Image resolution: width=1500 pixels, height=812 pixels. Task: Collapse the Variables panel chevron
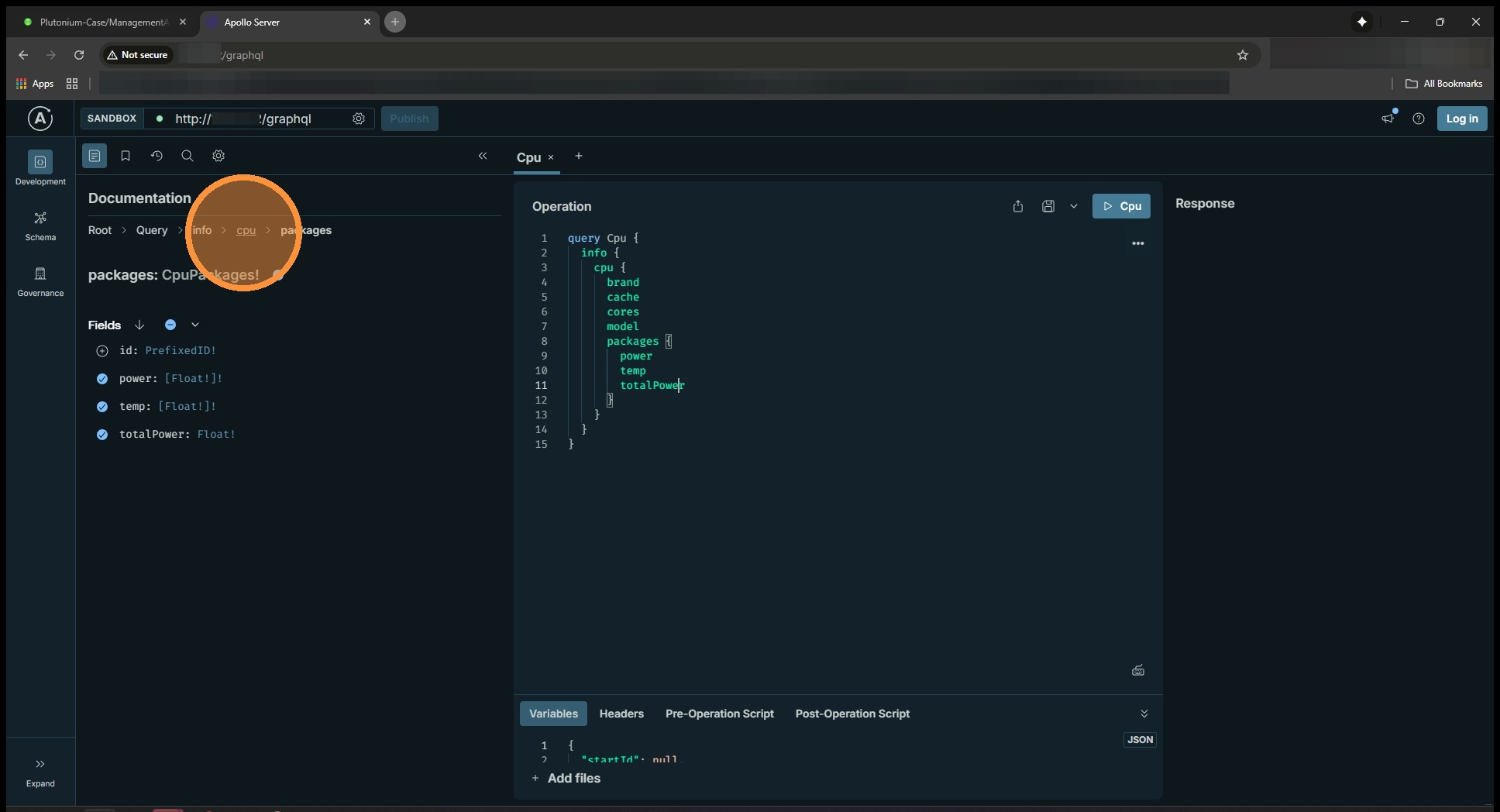coord(1144,714)
